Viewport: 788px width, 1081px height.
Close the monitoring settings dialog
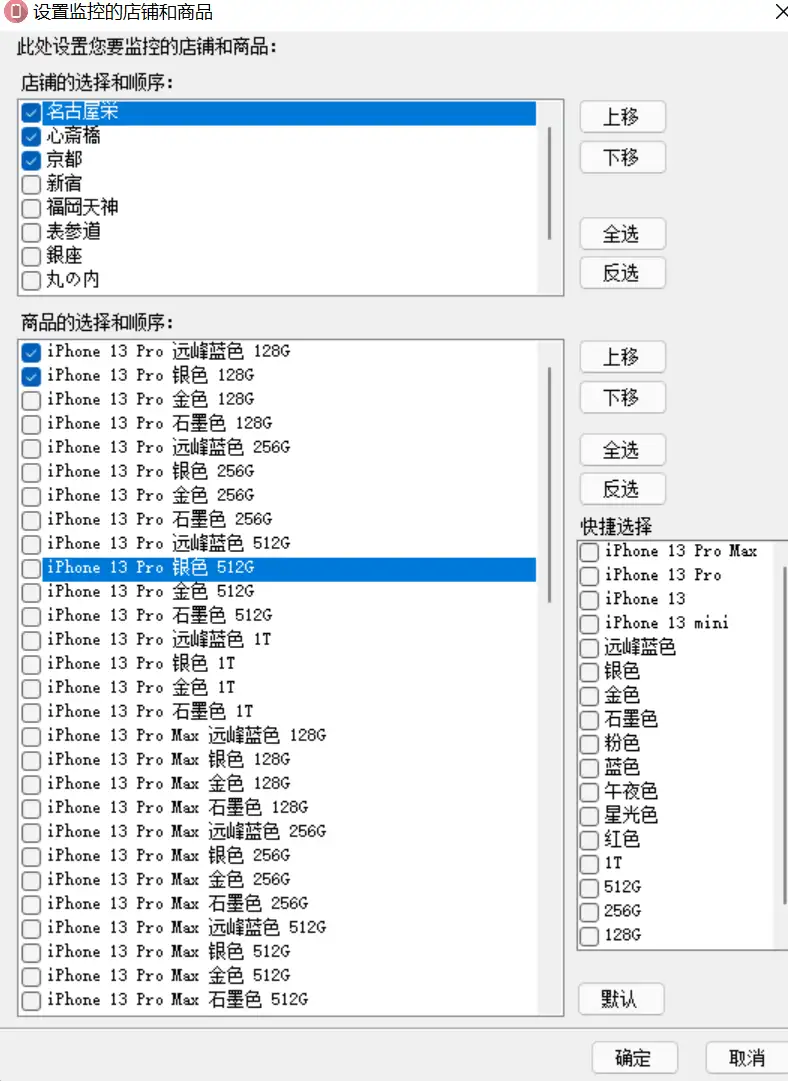[780, 12]
